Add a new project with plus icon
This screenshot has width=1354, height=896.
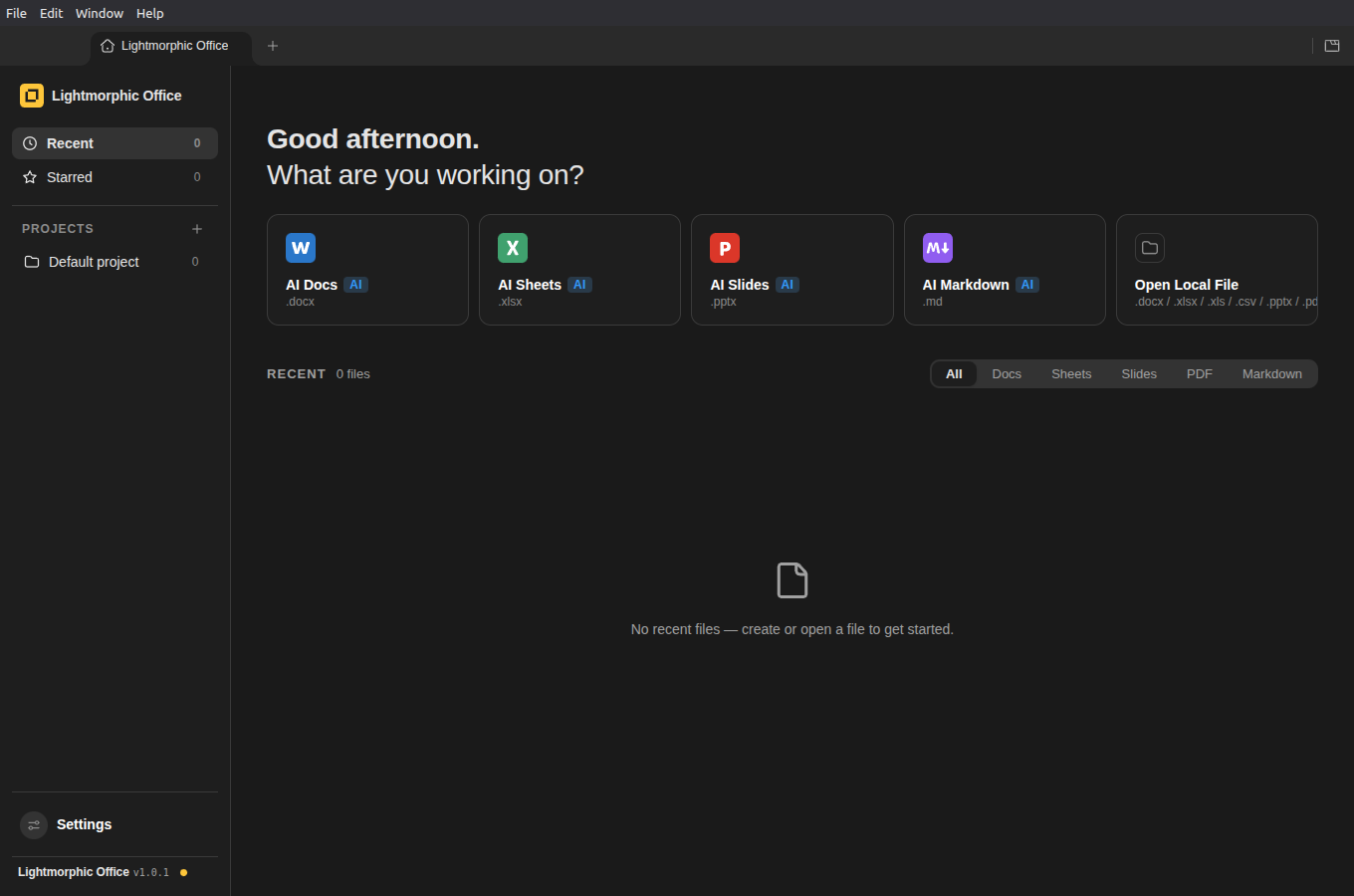click(x=197, y=229)
